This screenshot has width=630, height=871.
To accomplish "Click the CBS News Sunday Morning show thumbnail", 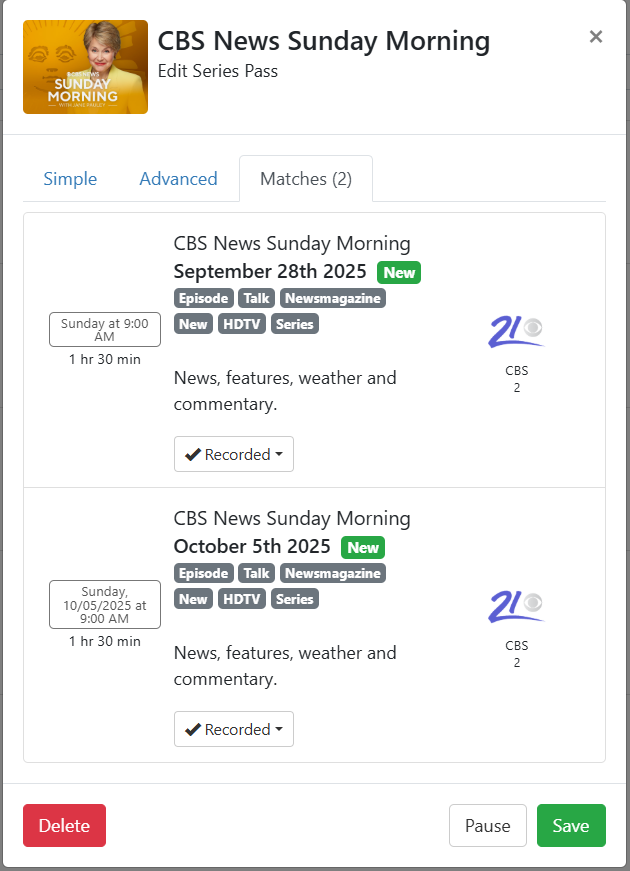I will 85,67.
